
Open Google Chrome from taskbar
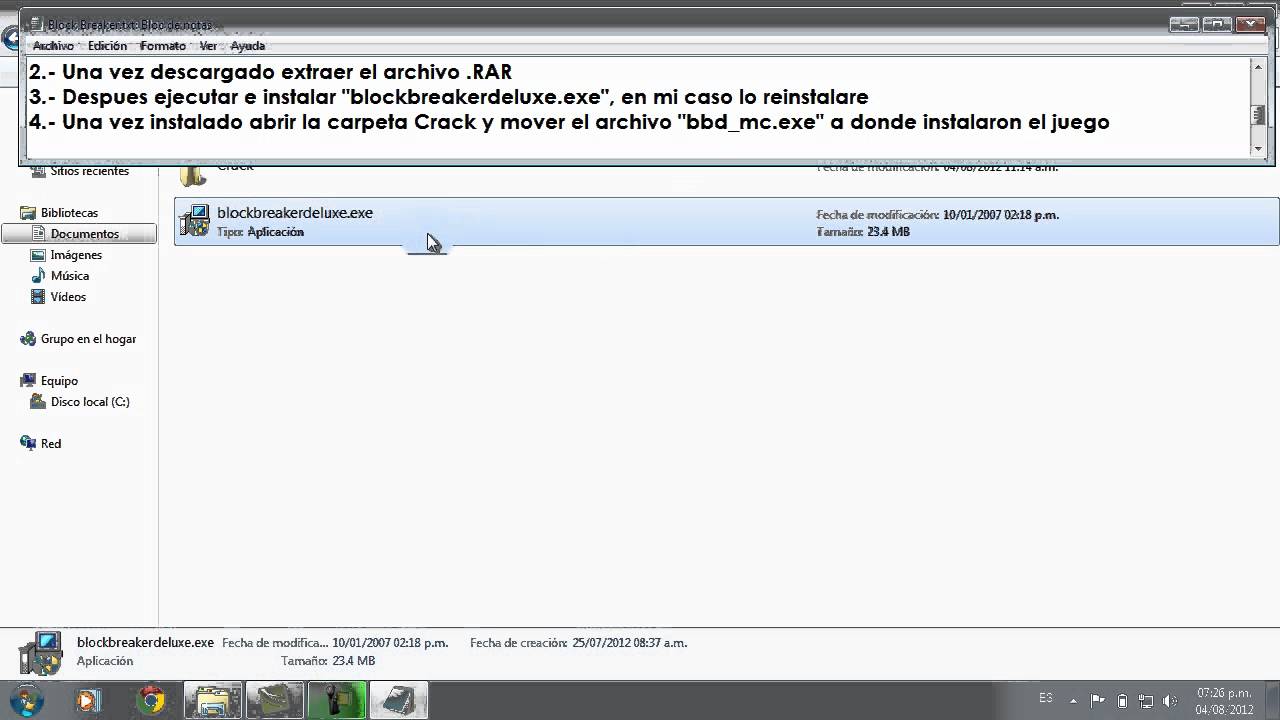click(151, 700)
